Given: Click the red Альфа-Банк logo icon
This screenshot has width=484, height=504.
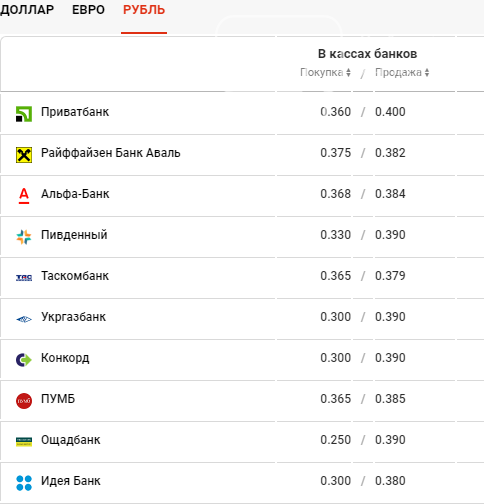Looking at the screenshot, I should pyautogui.click(x=24, y=196).
